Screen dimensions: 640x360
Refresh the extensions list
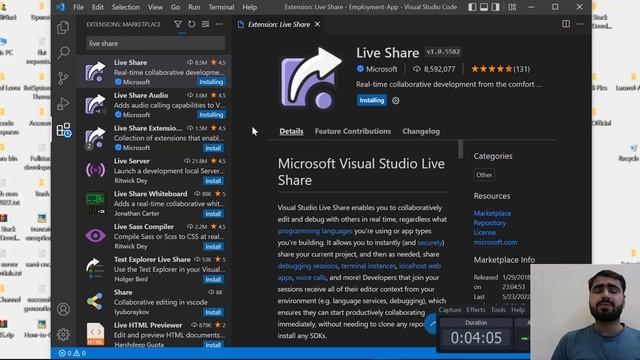tap(191, 24)
